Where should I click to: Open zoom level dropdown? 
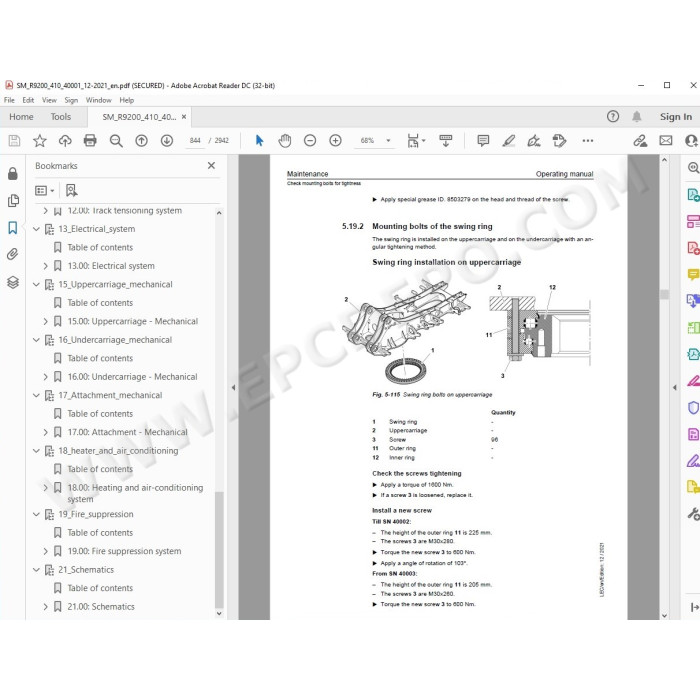388,141
